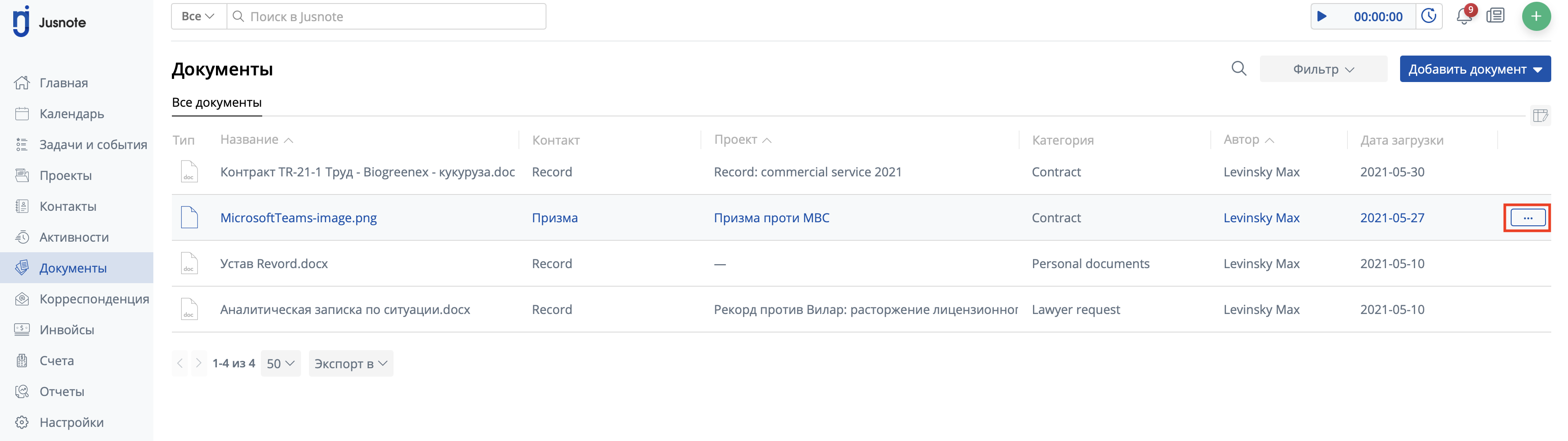This screenshot has height=441, width=1568.
Task: Click the home icon beside Главная
Action: coord(22,82)
